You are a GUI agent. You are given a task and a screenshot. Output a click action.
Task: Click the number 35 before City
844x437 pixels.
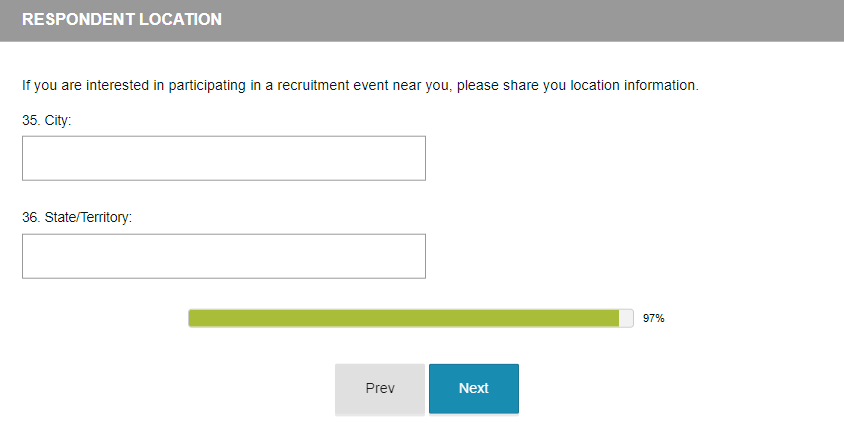click(30, 120)
